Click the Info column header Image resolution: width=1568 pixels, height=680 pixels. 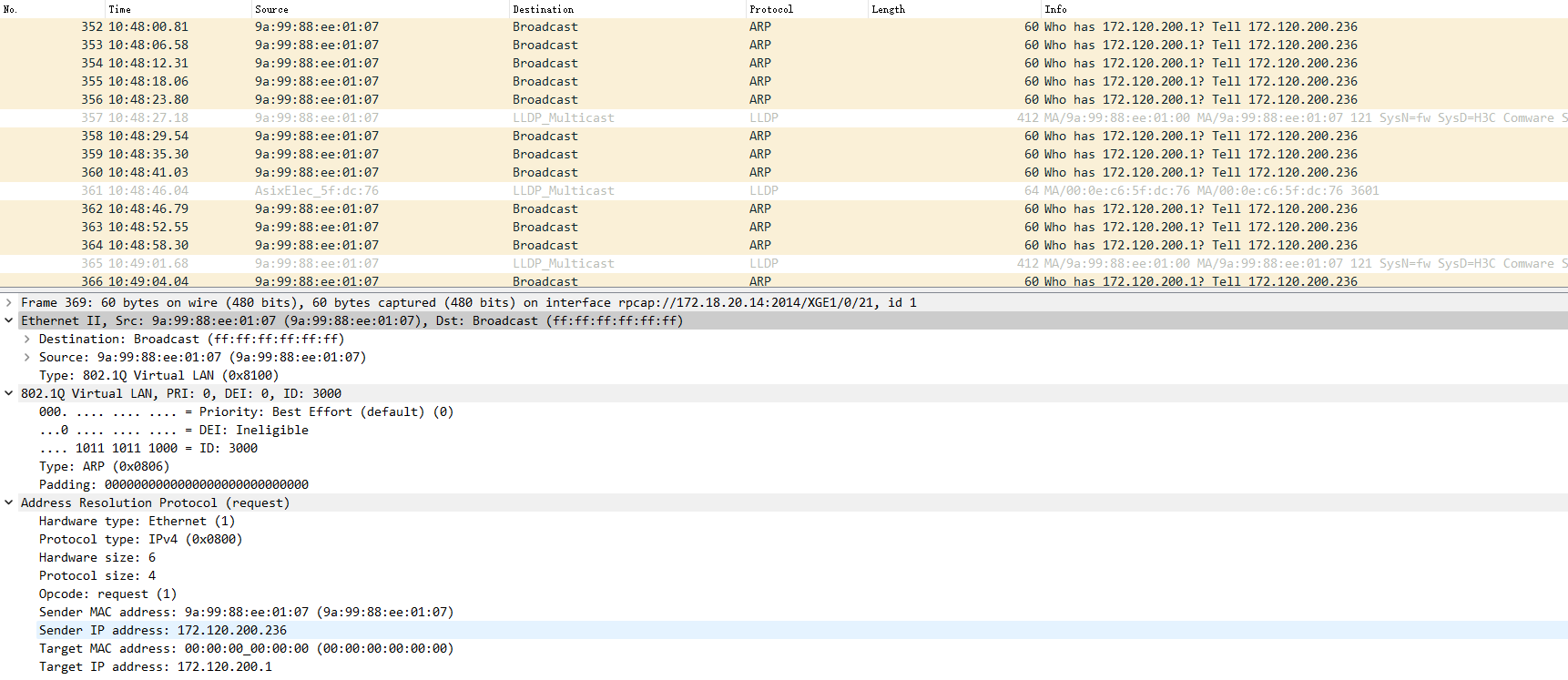(1305, 9)
